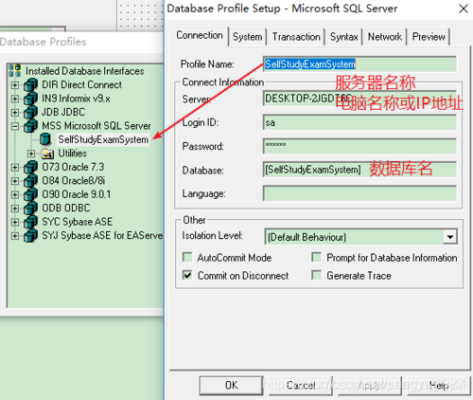Click the O84 Oracle8/8i database icon
The width and height of the screenshot is (473, 400).
(x=30, y=181)
